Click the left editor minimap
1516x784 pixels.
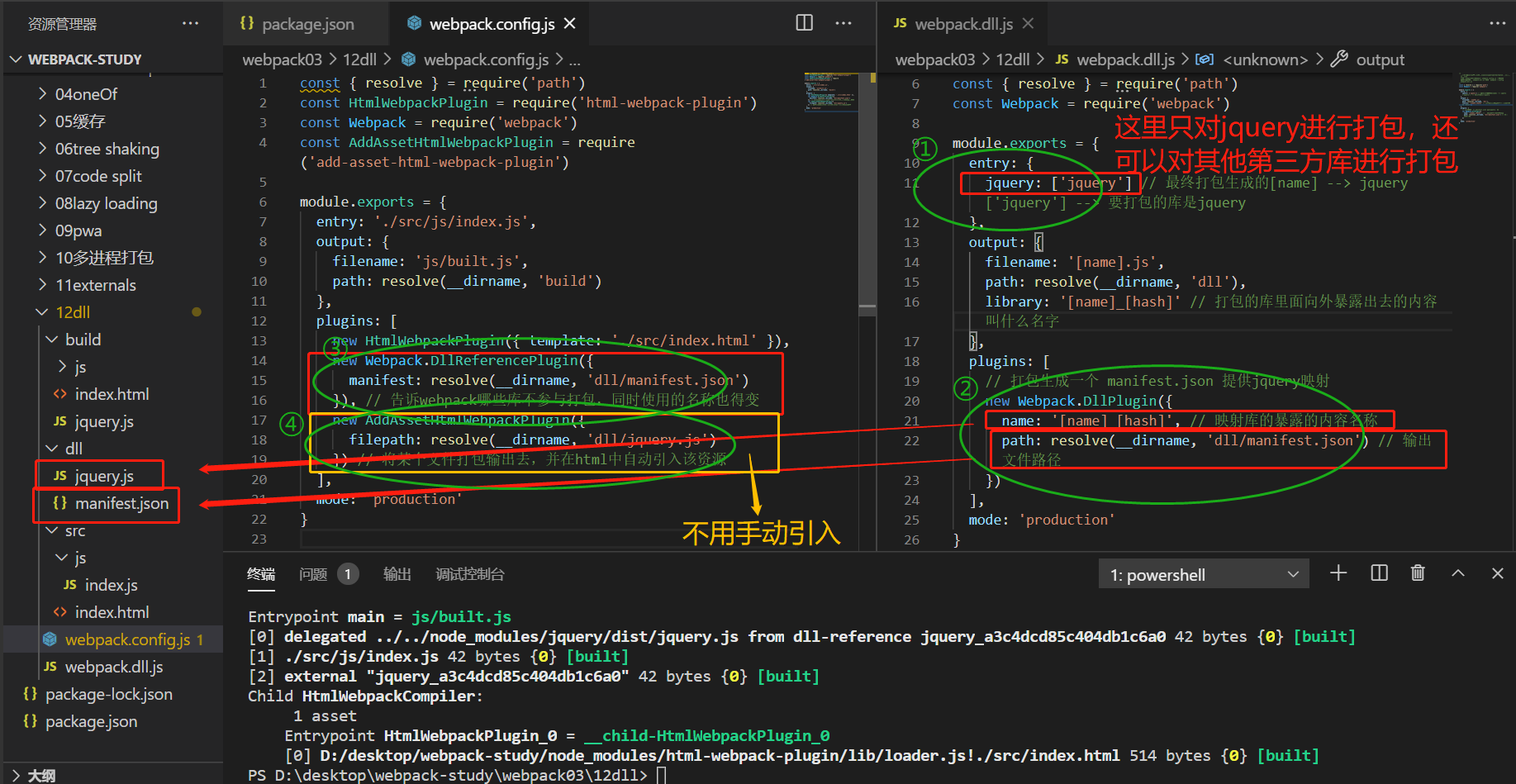830,92
